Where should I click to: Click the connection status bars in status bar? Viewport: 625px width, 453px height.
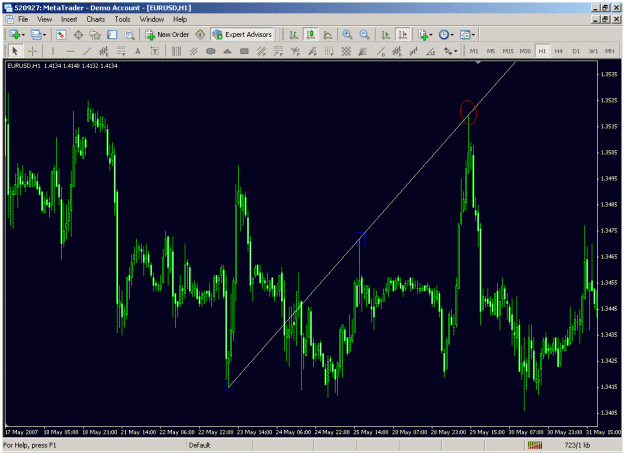535,445
